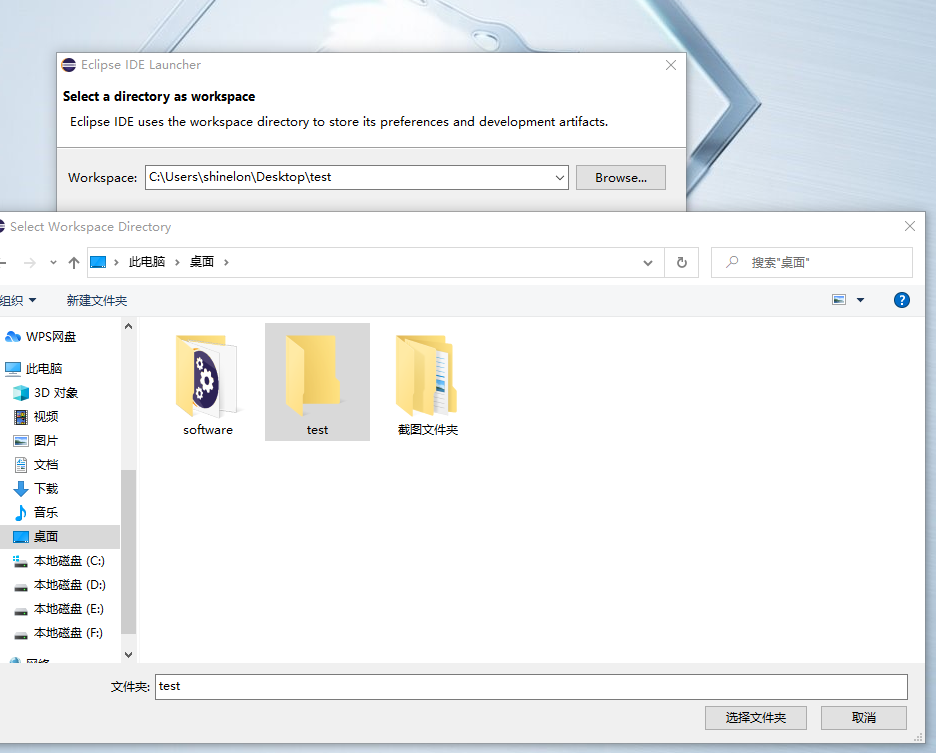Click the search 桌面 field

pos(812,262)
